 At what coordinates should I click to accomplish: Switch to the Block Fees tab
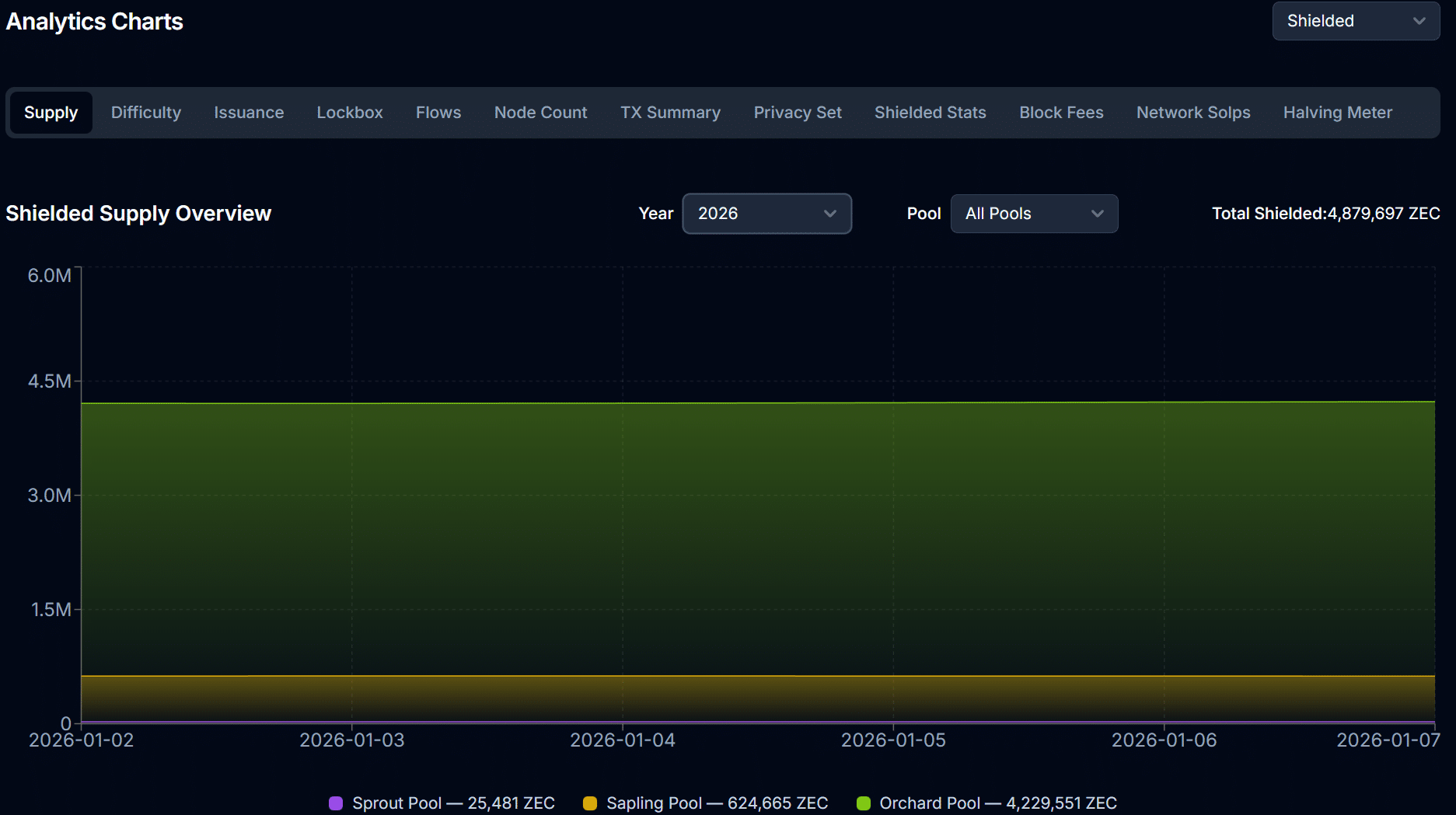[x=1061, y=113]
